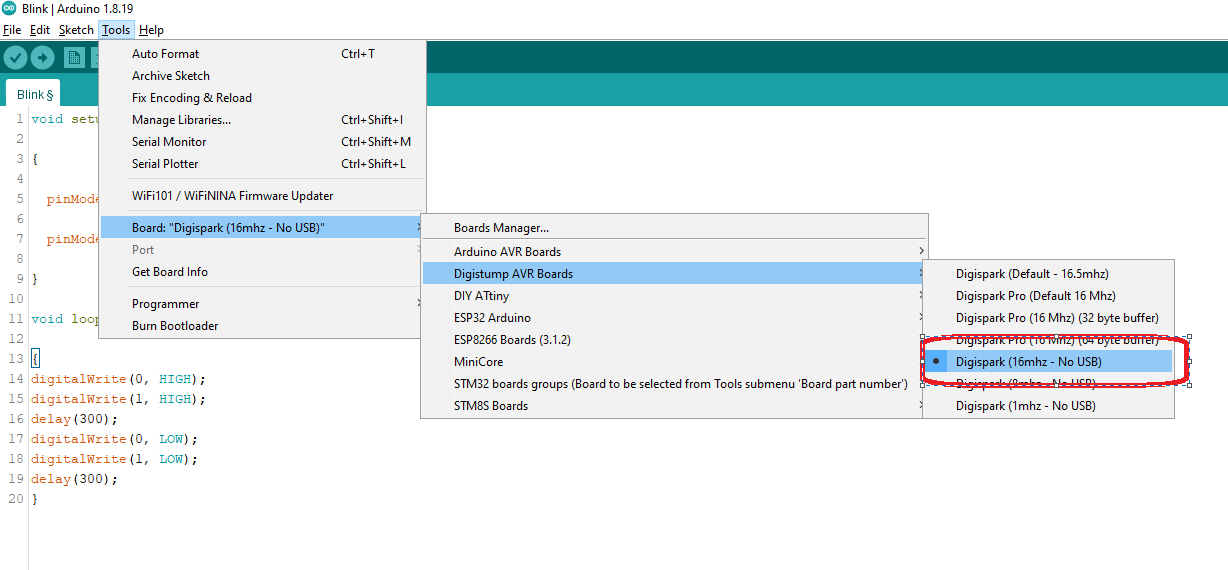Screen dimensions: 1228x570
Task: Click the delay(300); on line 19
Action: [74, 479]
